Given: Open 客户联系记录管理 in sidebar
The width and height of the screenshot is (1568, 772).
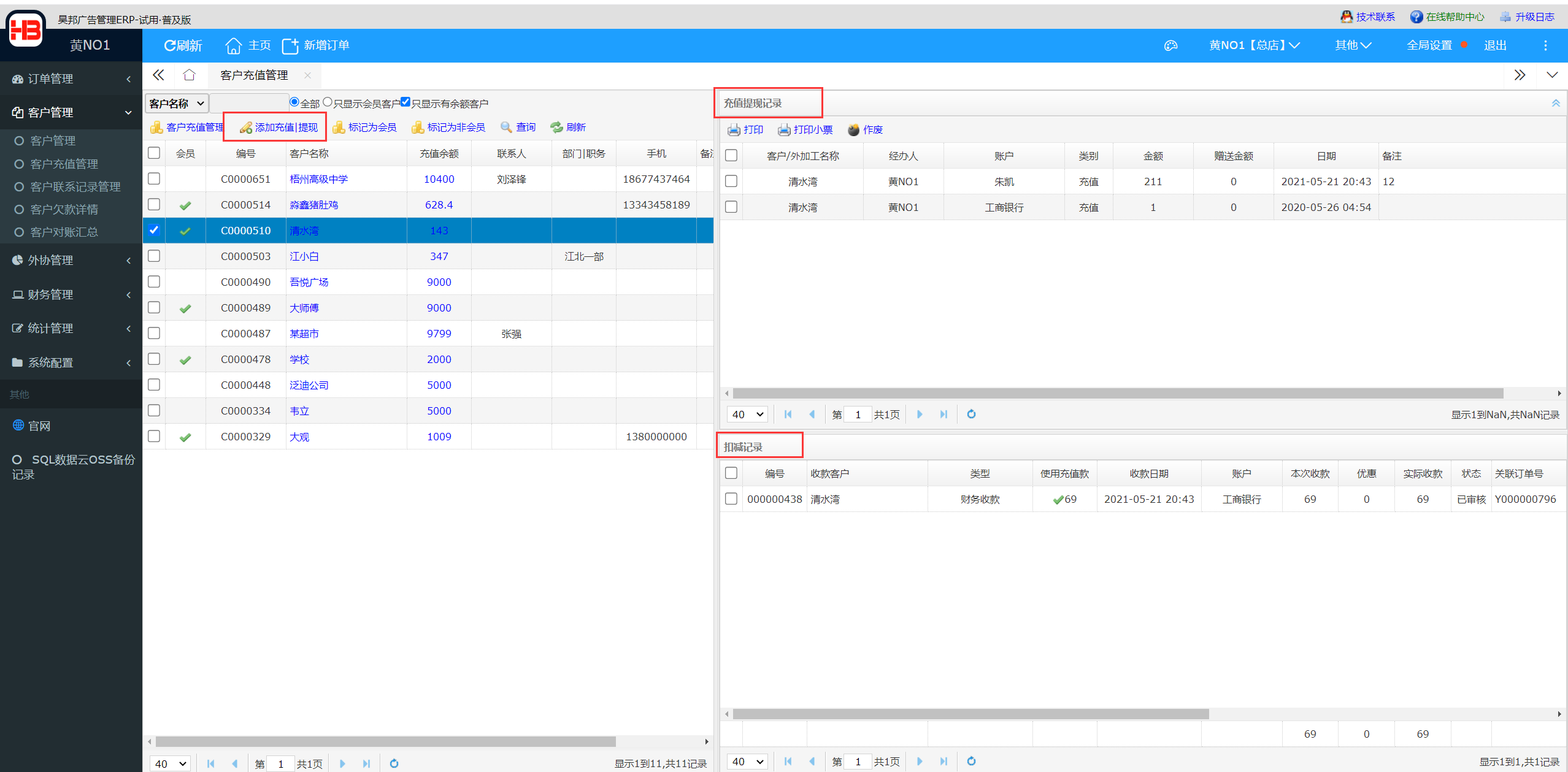Looking at the screenshot, I should [x=75, y=186].
